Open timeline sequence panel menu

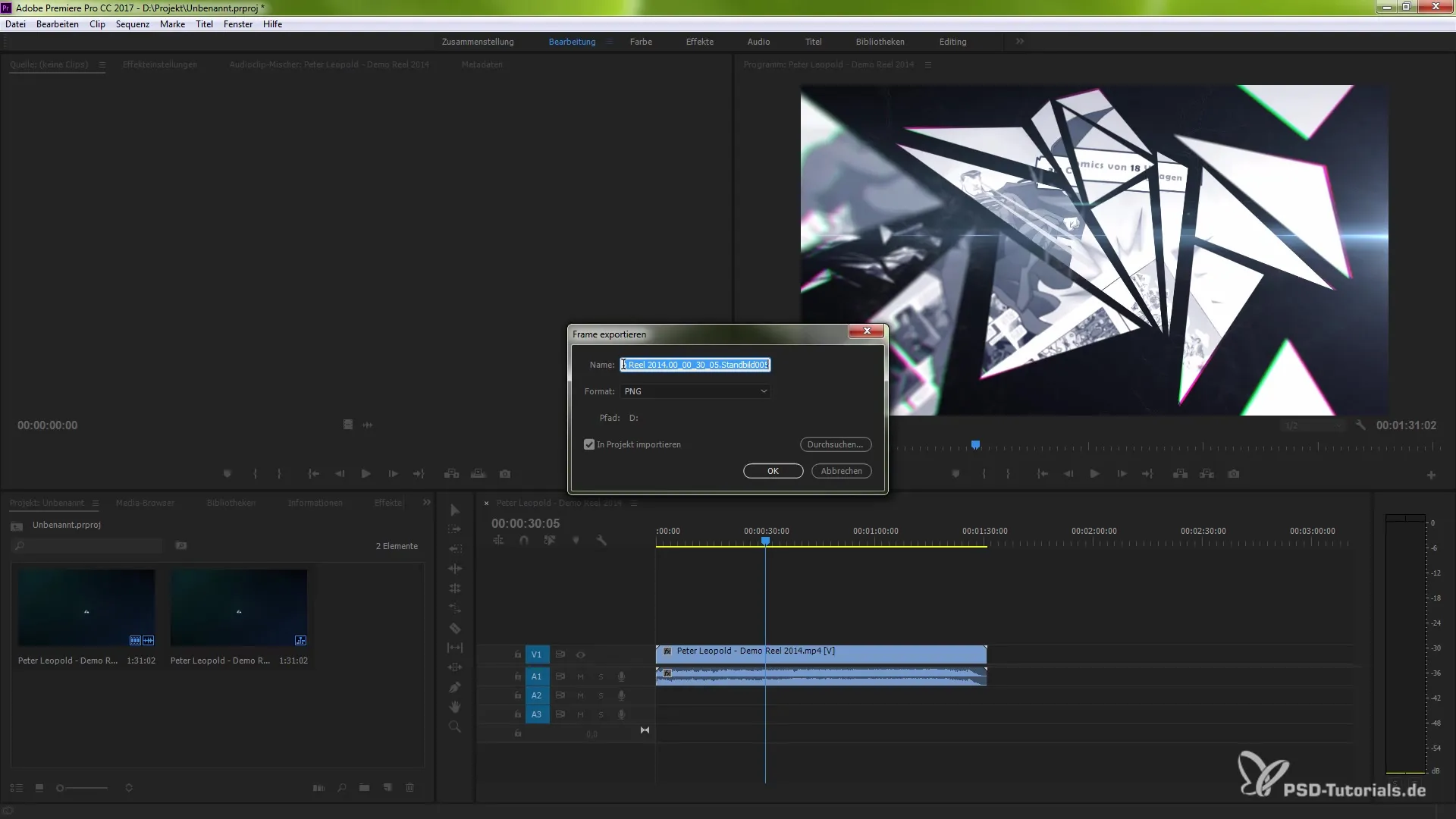click(634, 503)
